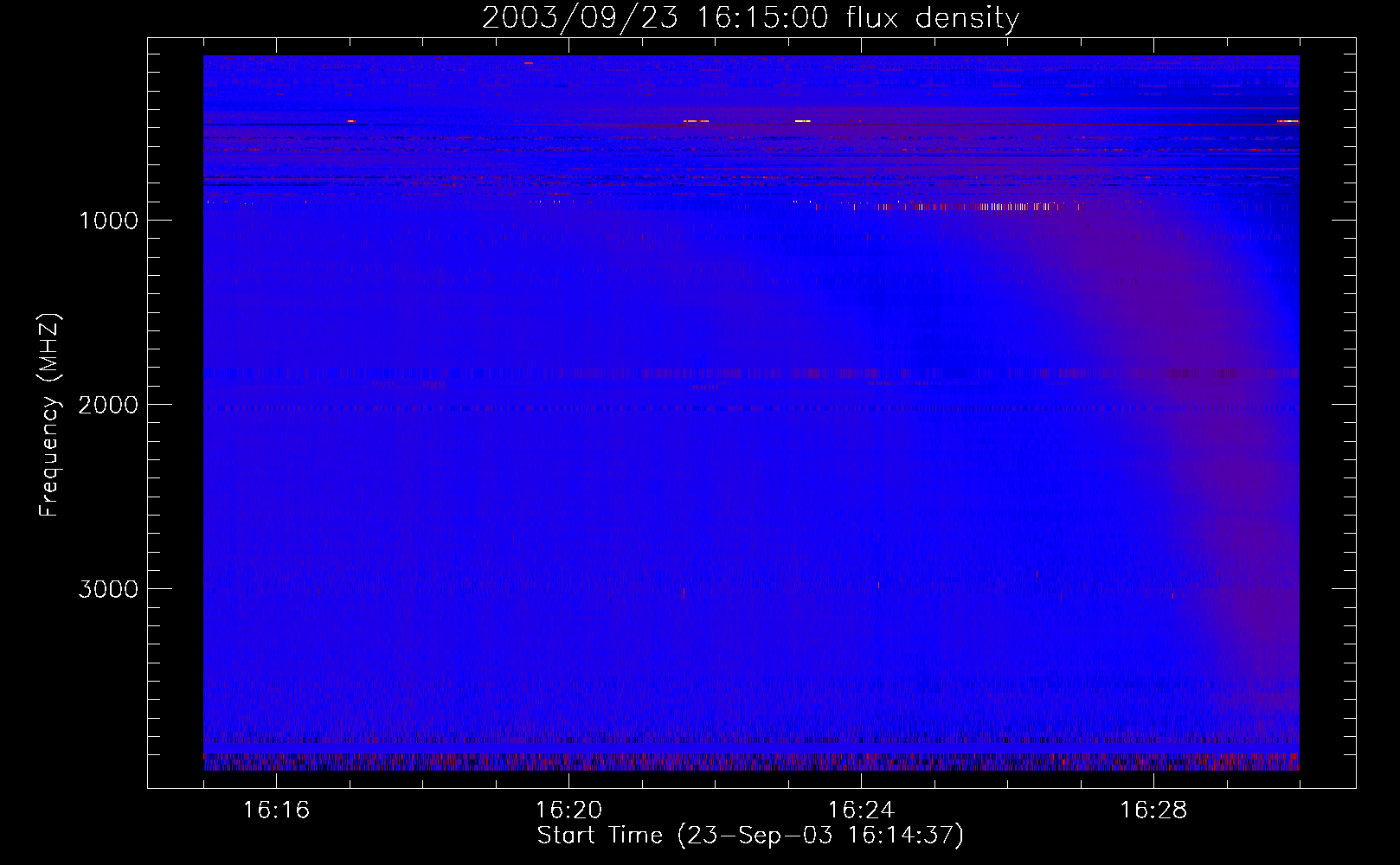Click the 'Frequency (MHZ)' axis label

coord(49,415)
